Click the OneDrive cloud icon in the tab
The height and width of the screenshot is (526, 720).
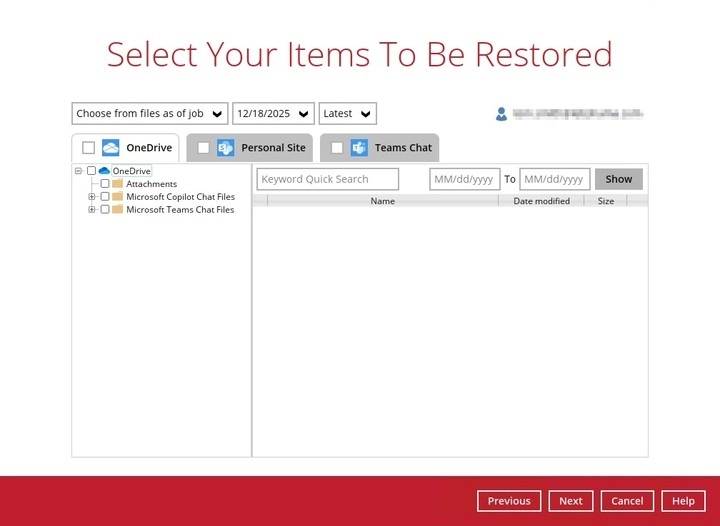tap(111, 148)
